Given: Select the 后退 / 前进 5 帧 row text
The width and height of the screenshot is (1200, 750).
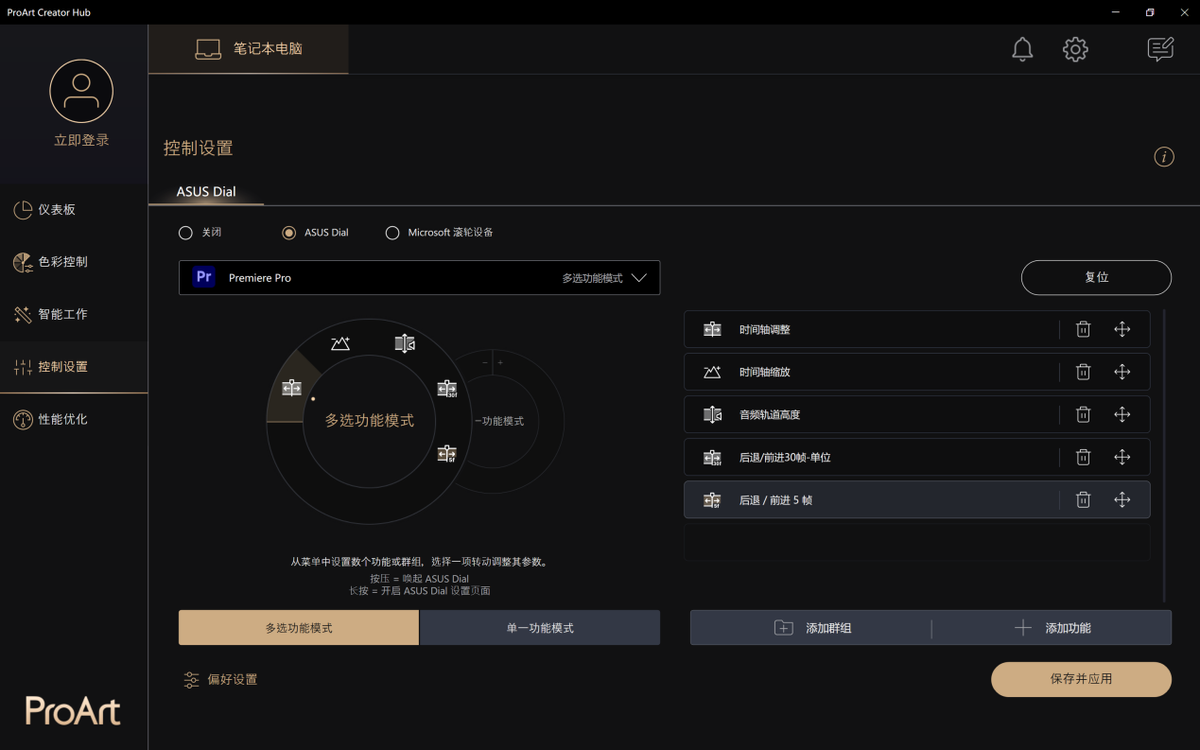Looking at the screenshot, I should pyautogui.click(x=776, y=500).
